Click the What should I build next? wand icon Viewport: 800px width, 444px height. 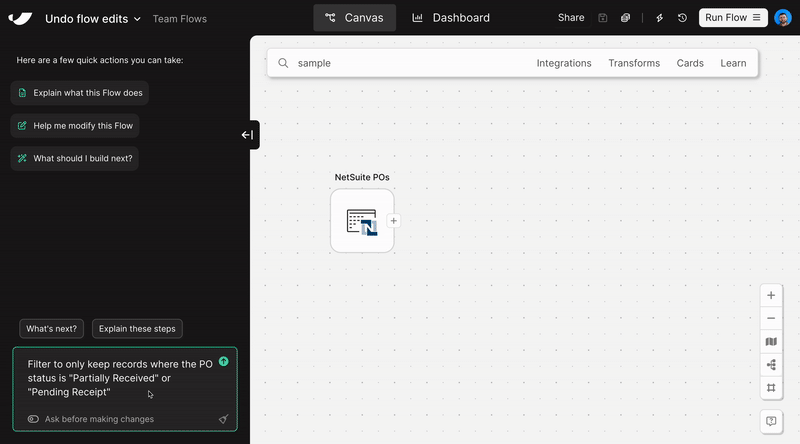22,158
